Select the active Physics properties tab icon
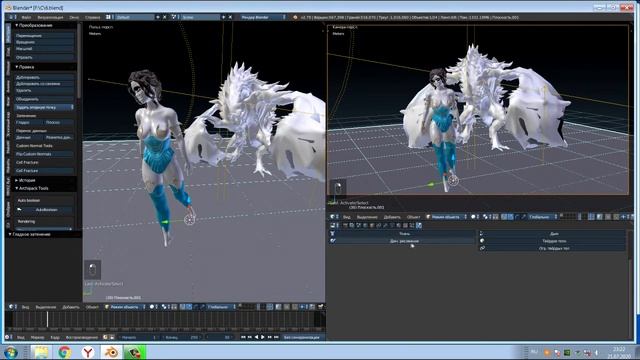 419,225
